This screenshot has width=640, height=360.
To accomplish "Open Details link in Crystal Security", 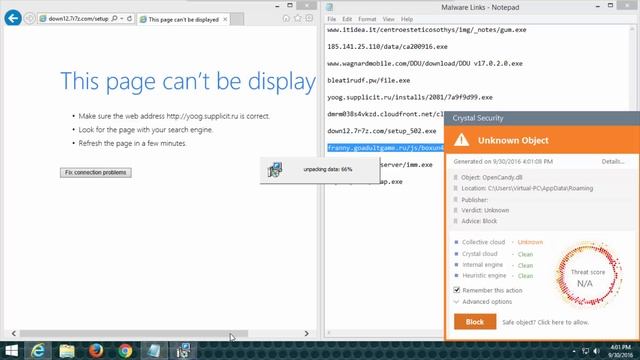I will (613, 162).
